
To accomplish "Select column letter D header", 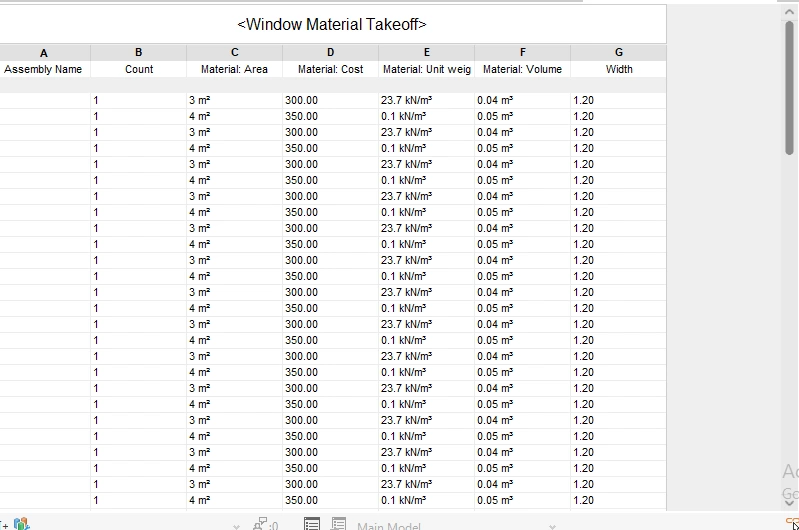I will point(330,52).
